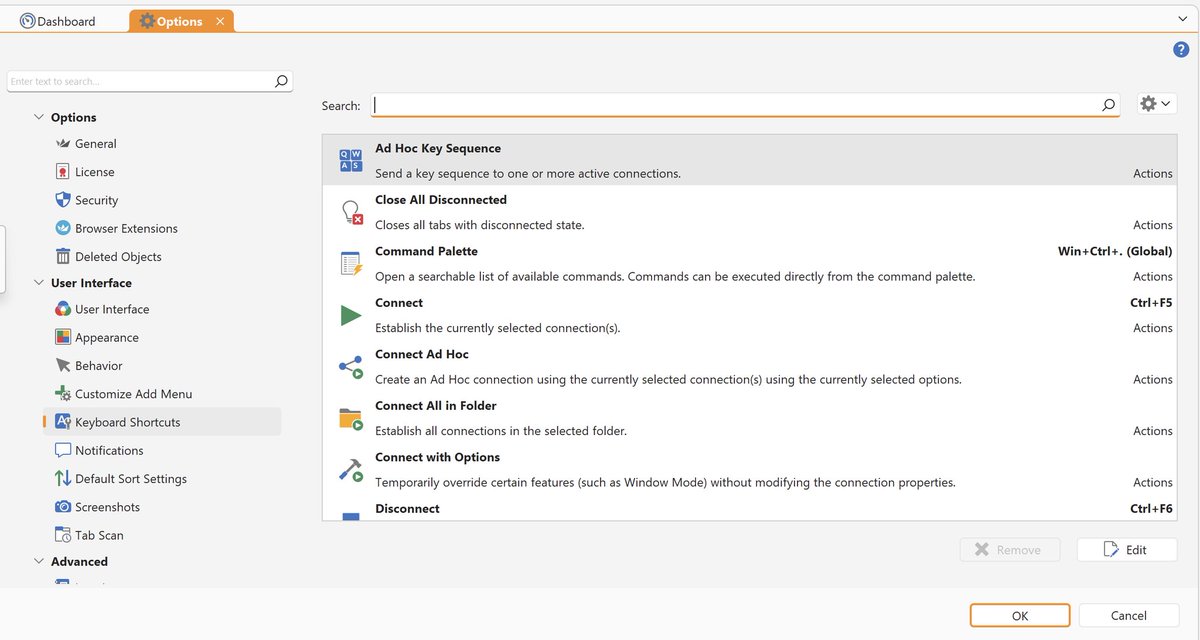
Task: Click the Command Palette icon
Action: pyautogui.click(x=351, y=264)
